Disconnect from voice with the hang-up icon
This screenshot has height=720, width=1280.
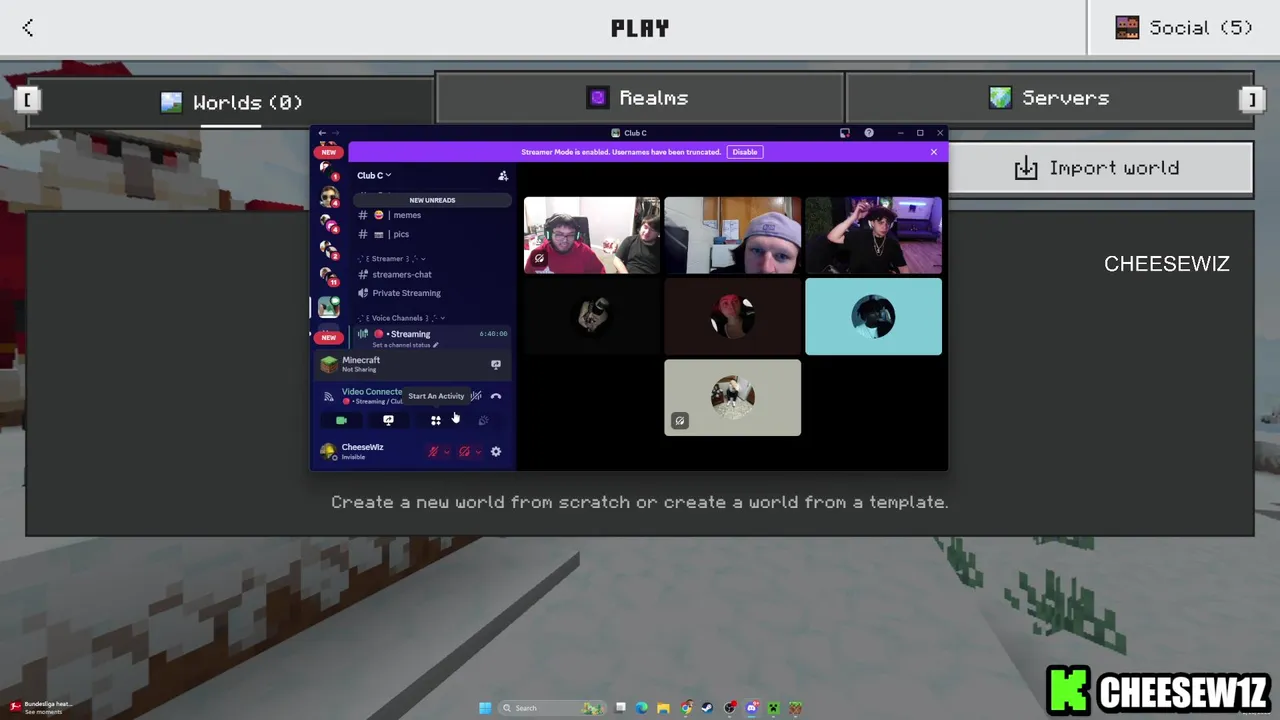click(496, 396)
